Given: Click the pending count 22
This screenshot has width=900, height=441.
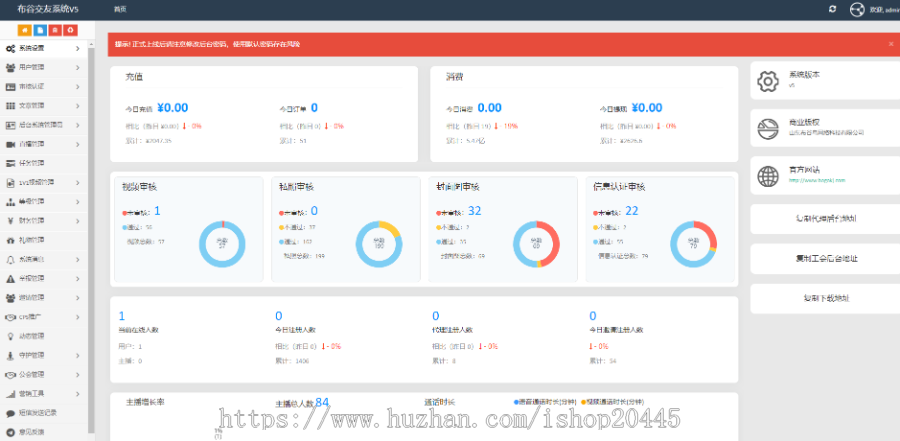Looking at the screenshot, I should 631,211.
